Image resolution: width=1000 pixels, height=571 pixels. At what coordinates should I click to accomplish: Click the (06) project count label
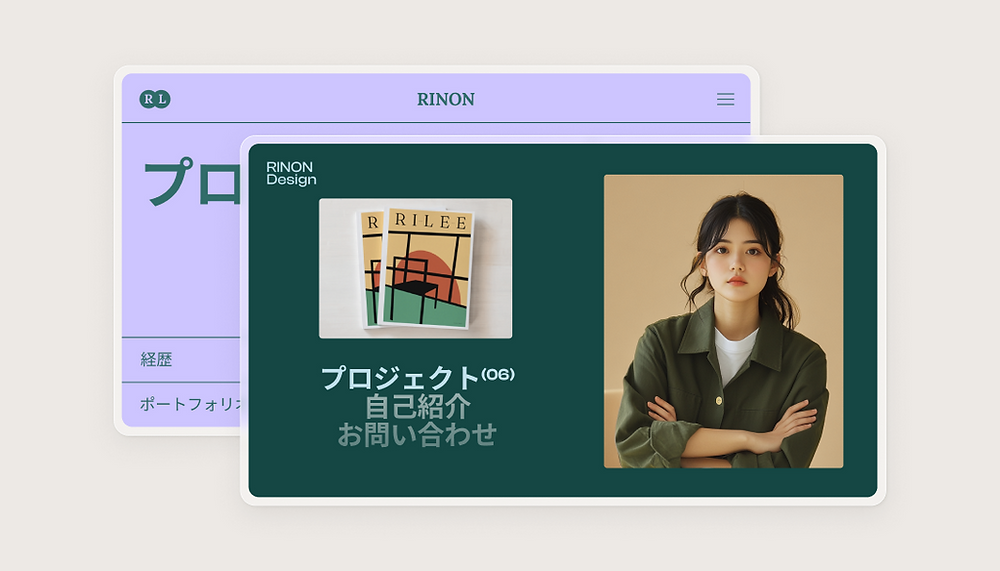pos(498,374)
